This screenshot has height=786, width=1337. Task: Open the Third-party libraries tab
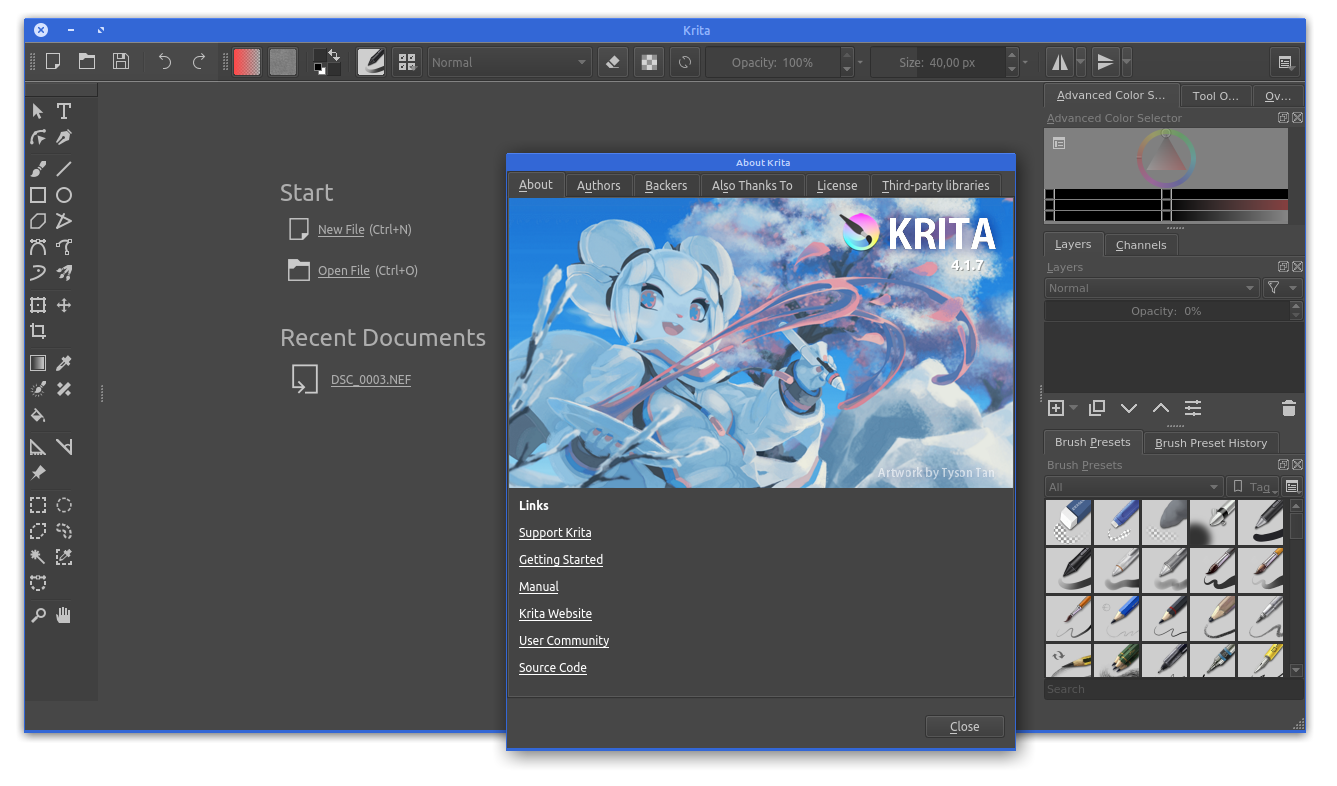936,185
